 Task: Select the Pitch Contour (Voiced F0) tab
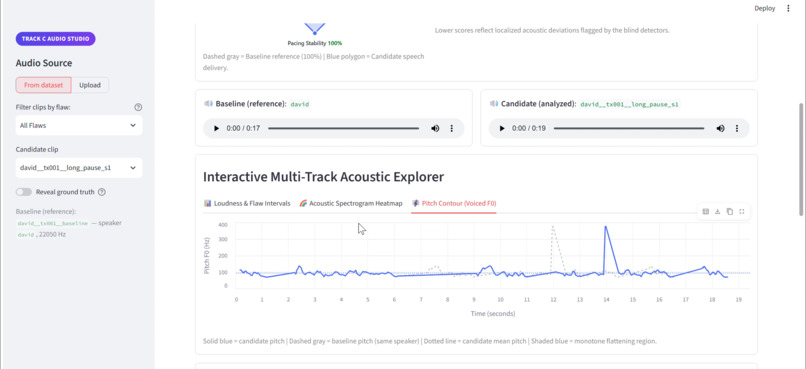[x=454, y=203]
